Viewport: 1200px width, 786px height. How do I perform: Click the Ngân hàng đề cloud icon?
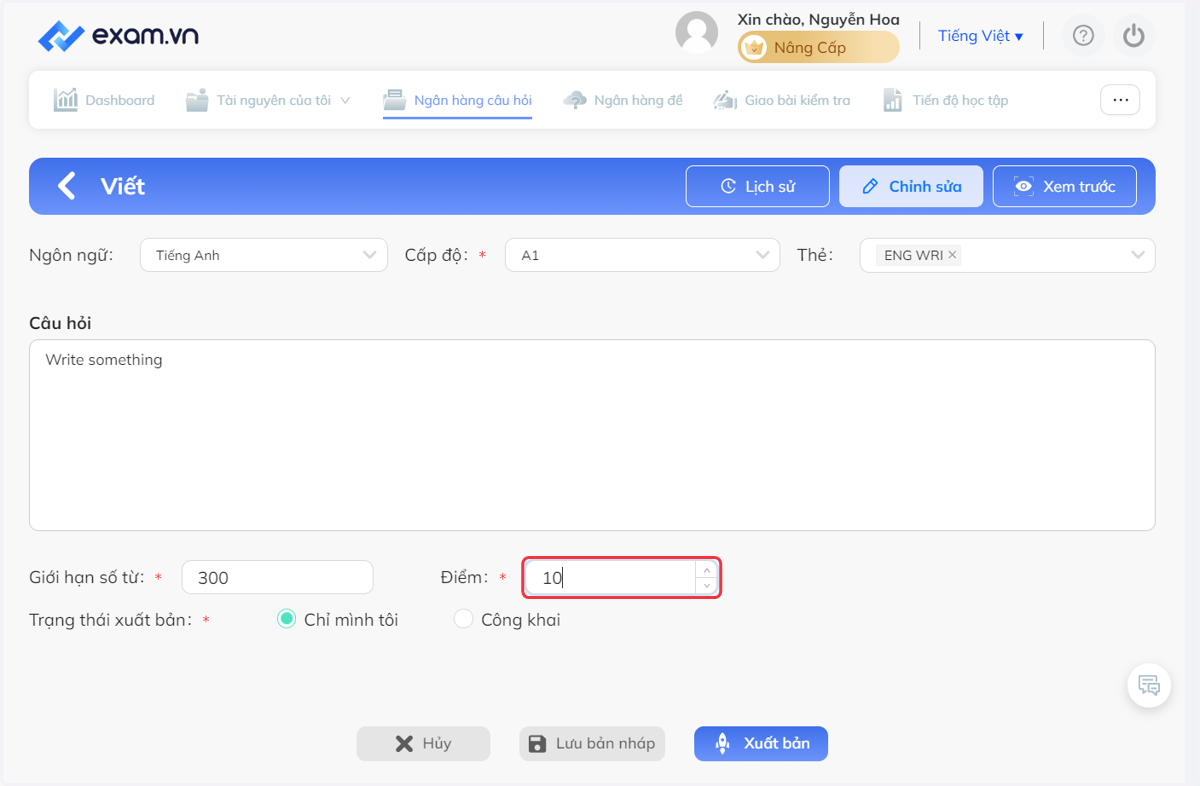pos(575,100)
